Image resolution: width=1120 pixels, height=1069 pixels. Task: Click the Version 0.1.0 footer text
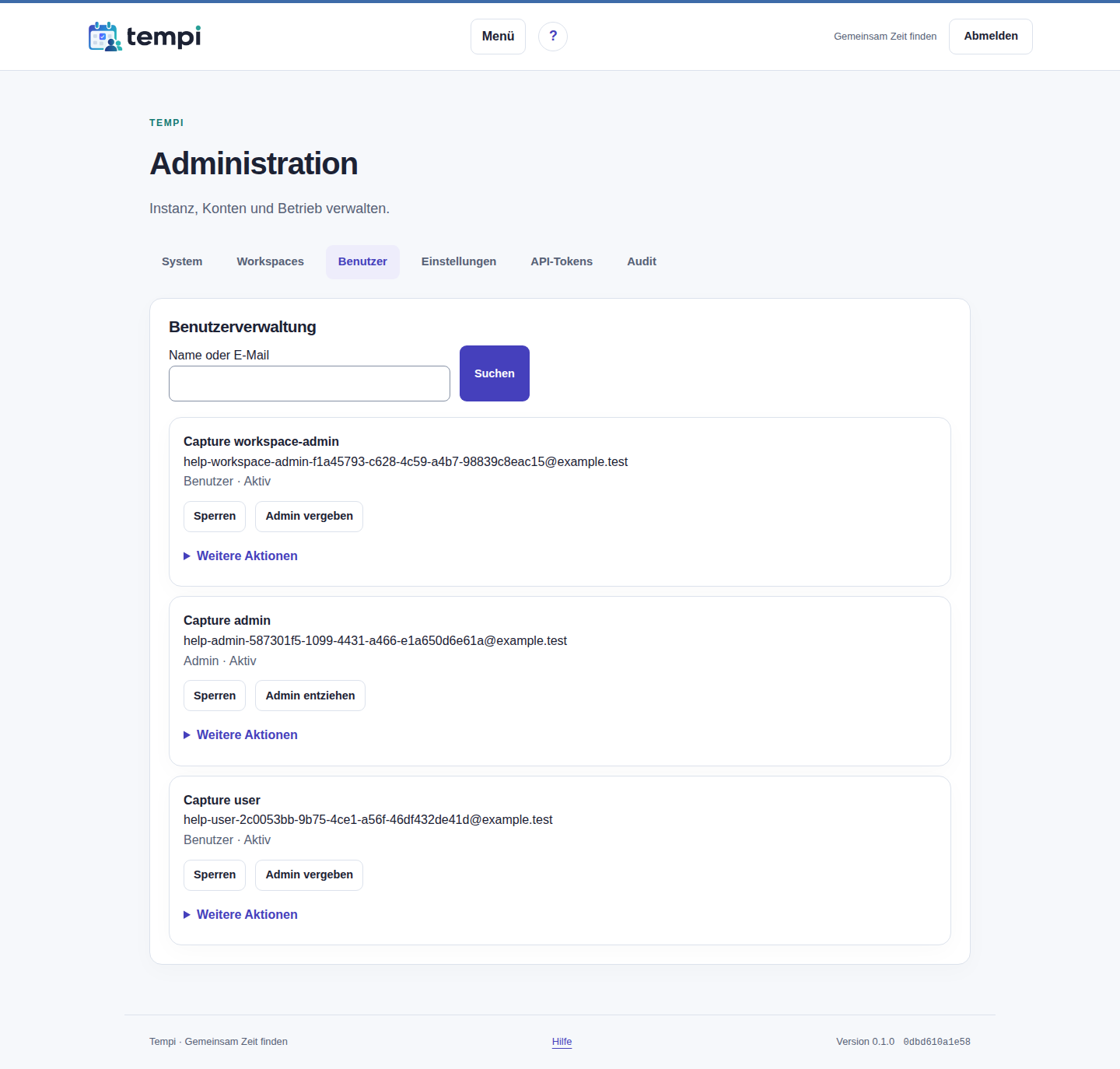tap(865, 1042)
